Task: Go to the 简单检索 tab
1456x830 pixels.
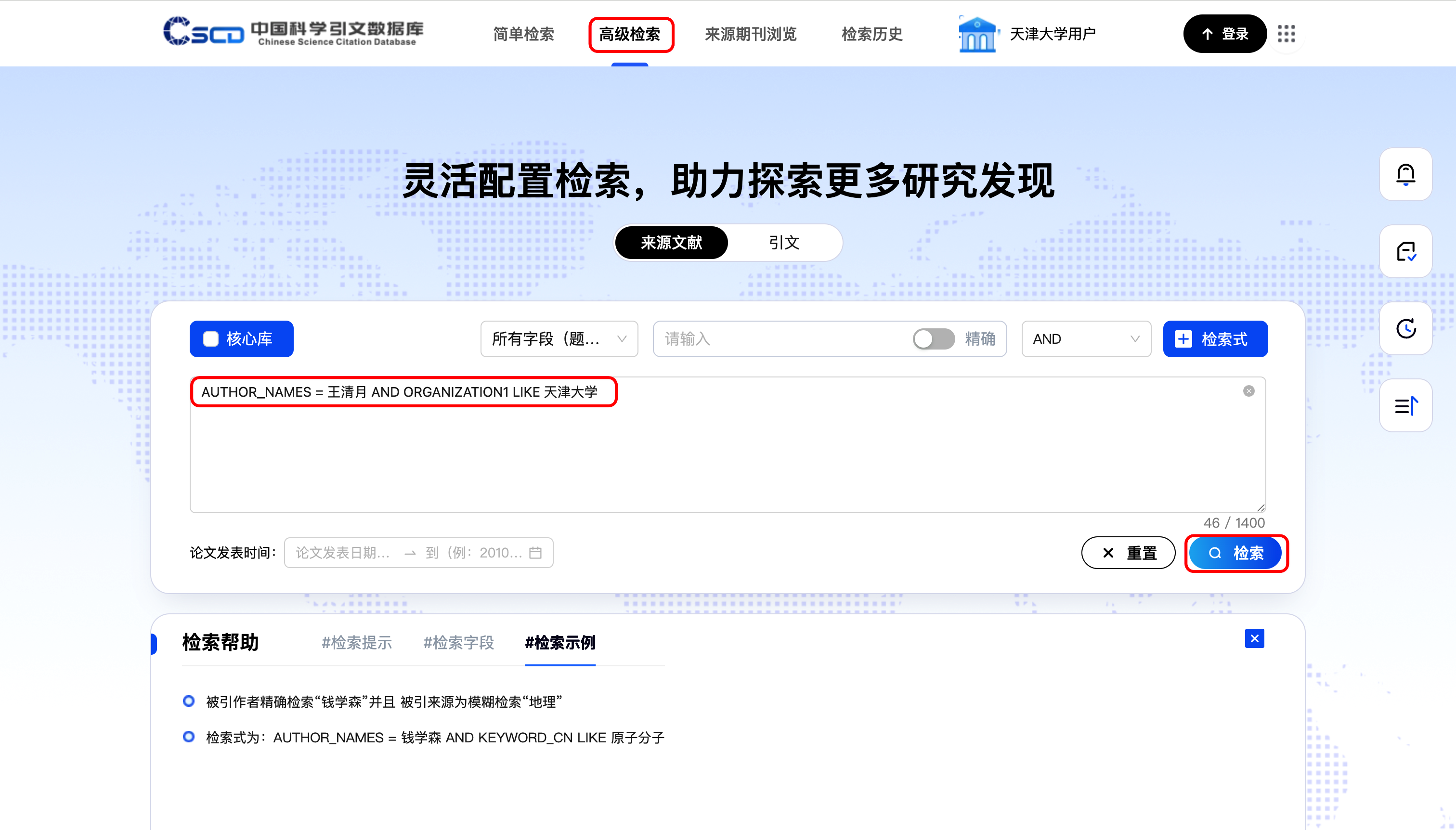Action: [x=523, y=34]
